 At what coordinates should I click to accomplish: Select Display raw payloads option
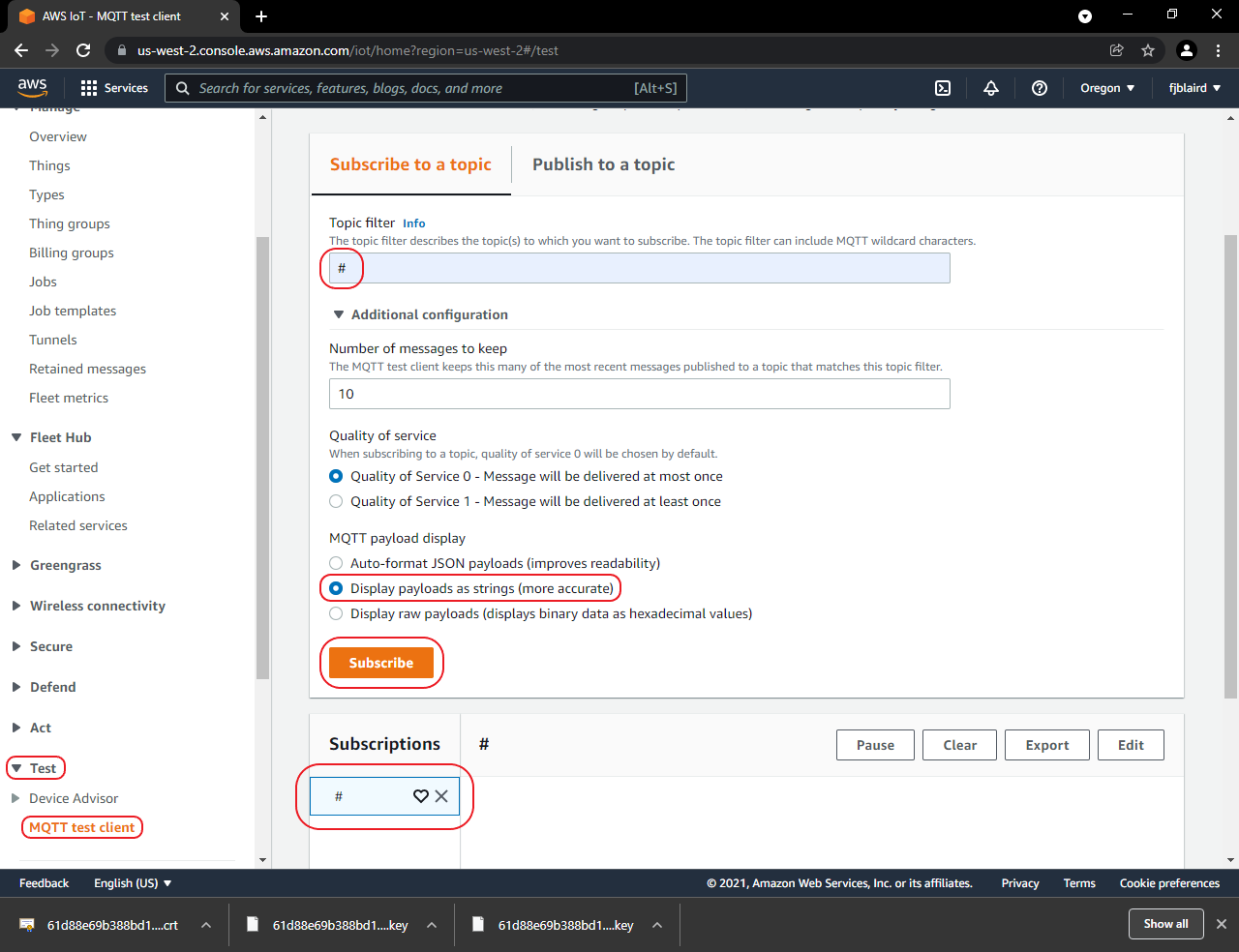tap(336, 612)
